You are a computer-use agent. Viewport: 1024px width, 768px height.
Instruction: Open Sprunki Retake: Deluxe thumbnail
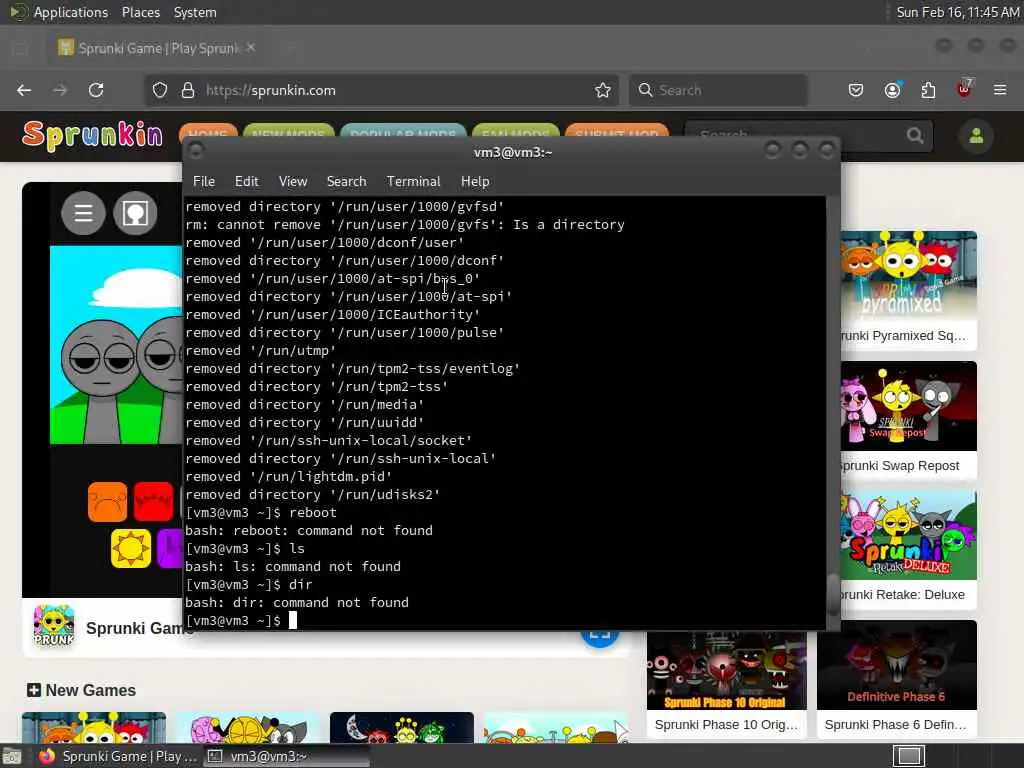909,535
